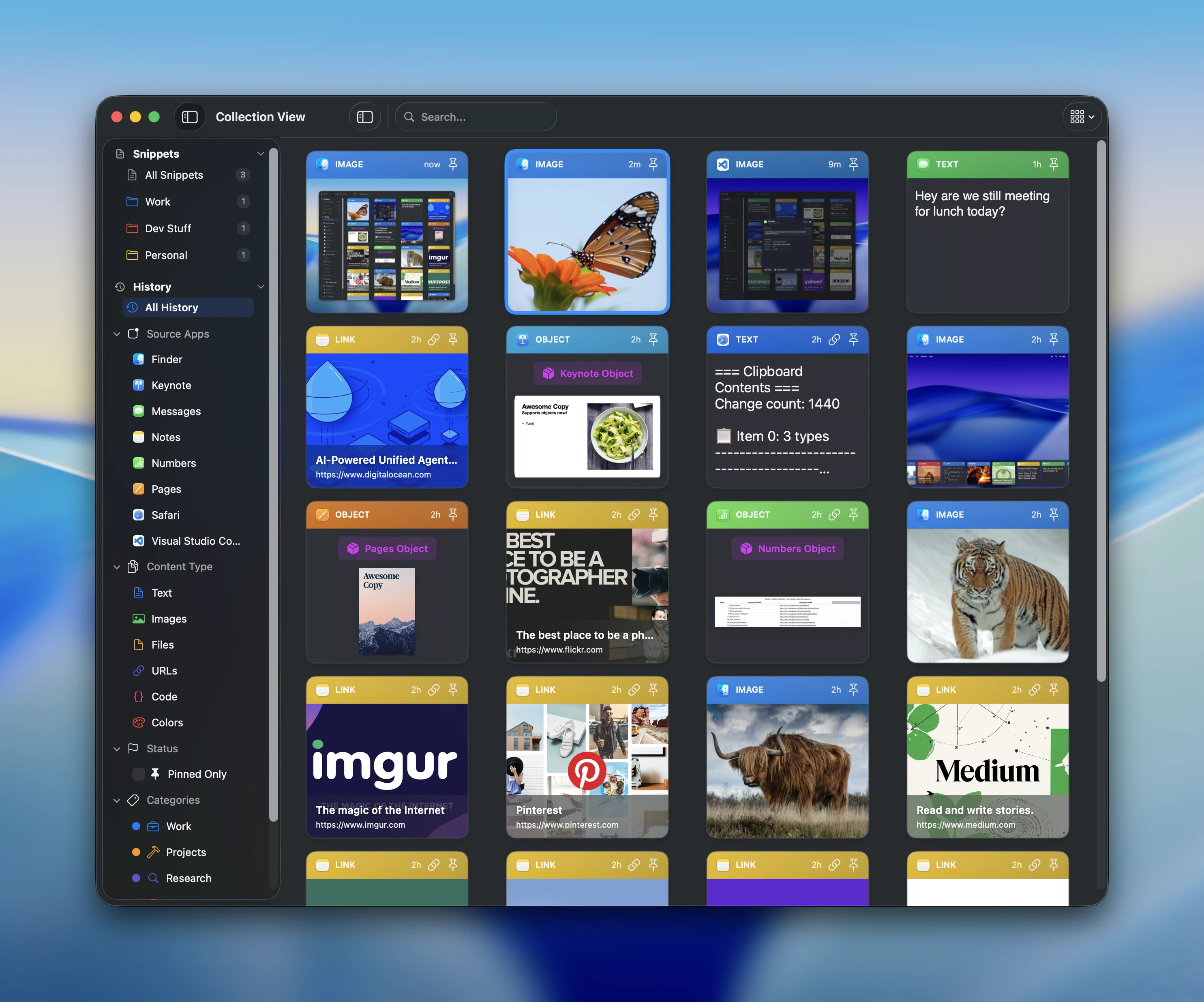Pin the digitalocean LINK card
1204x1002 pixels.
453,339
